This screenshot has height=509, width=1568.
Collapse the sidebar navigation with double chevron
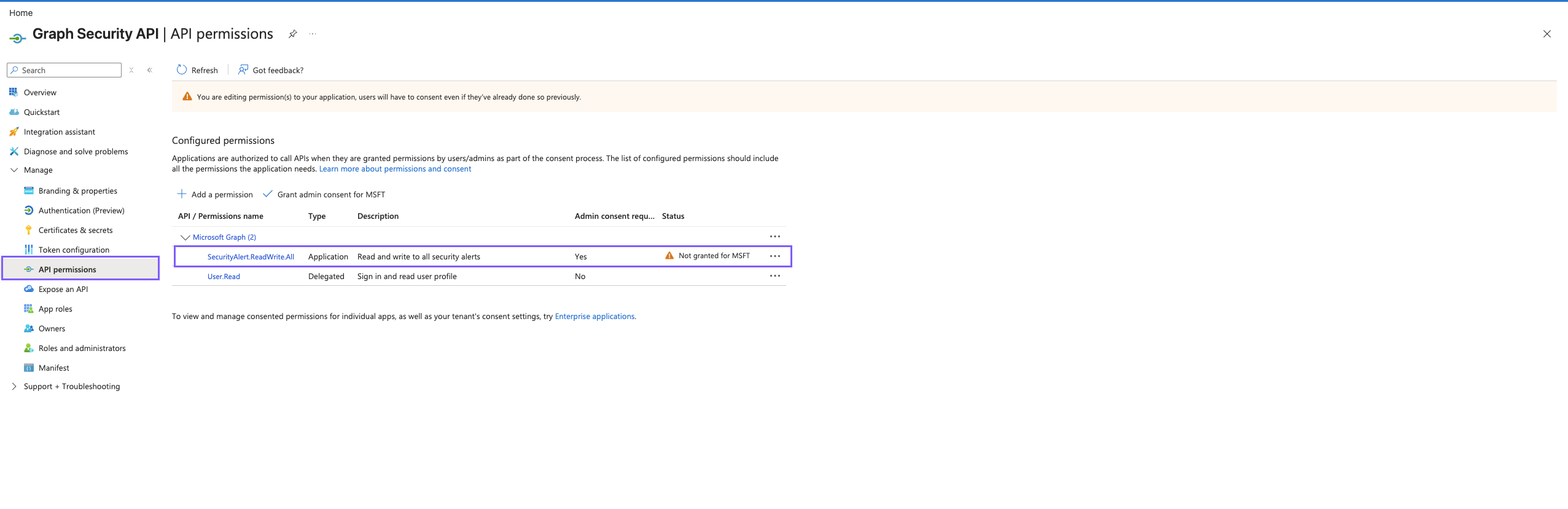[x=150, y=70]
